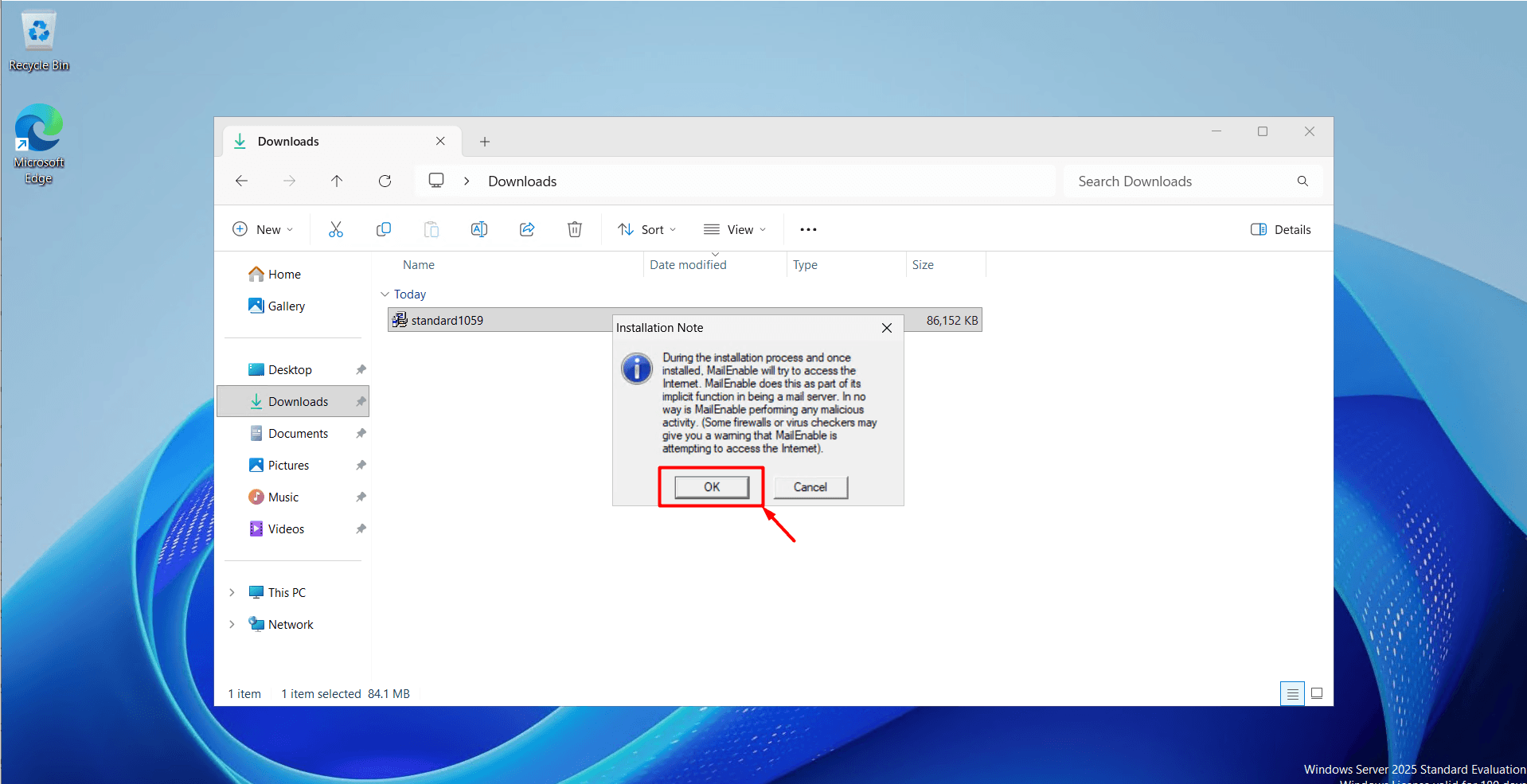Switch to large thumbnails view layout
Screen dimensions: 1527x784
[1317, 694]
